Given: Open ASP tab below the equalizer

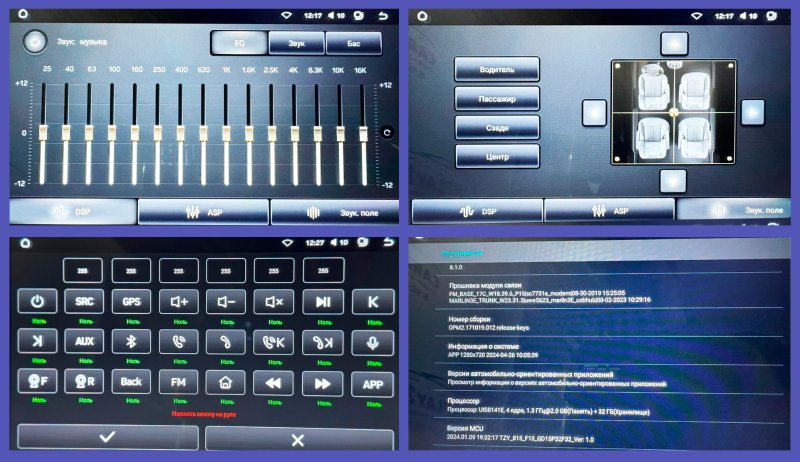Looking at the screenshot, I should [203, 212].
